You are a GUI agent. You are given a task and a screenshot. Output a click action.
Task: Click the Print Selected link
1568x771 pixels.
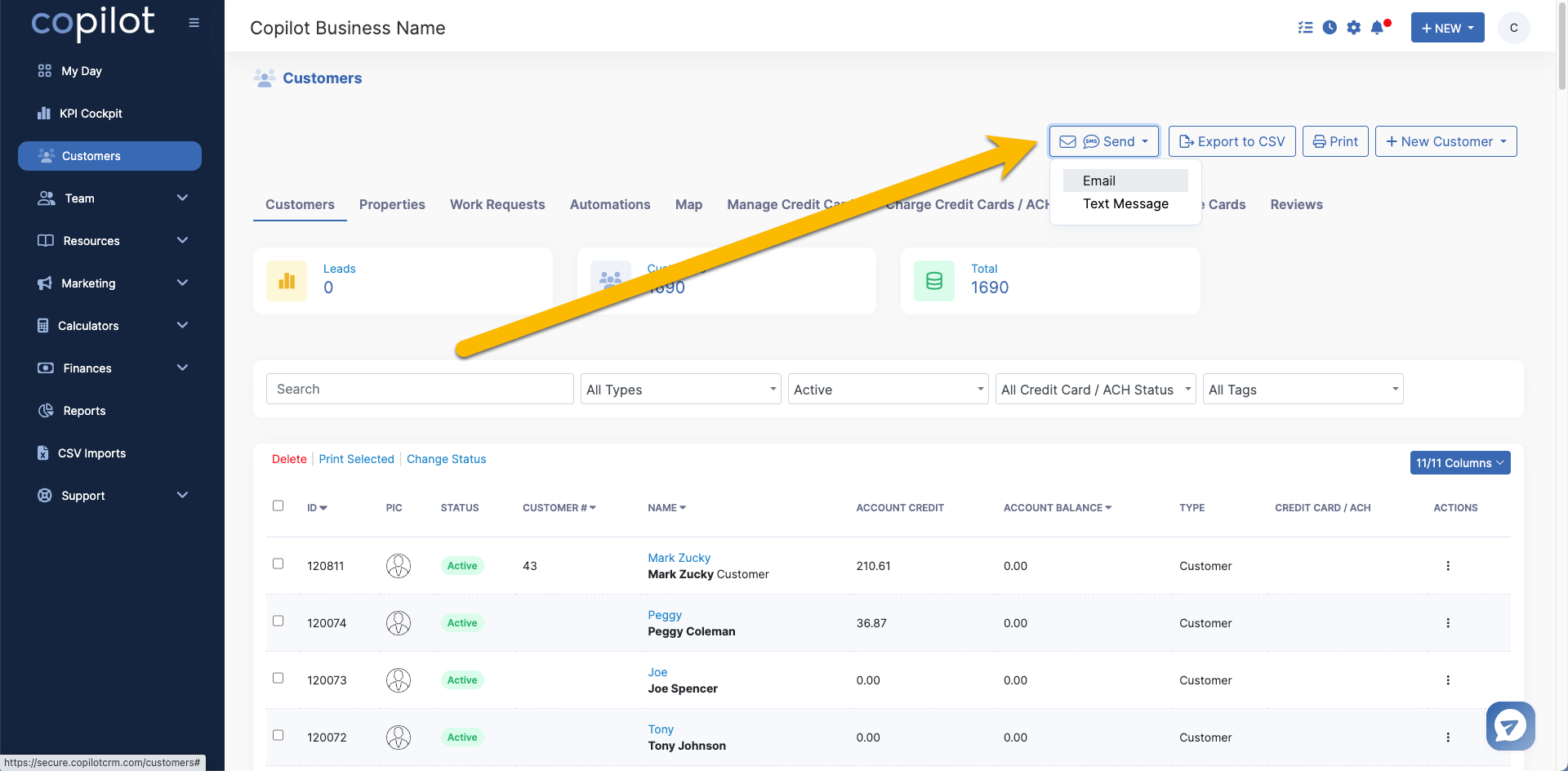pyautogui.click(x=356, y=459)
